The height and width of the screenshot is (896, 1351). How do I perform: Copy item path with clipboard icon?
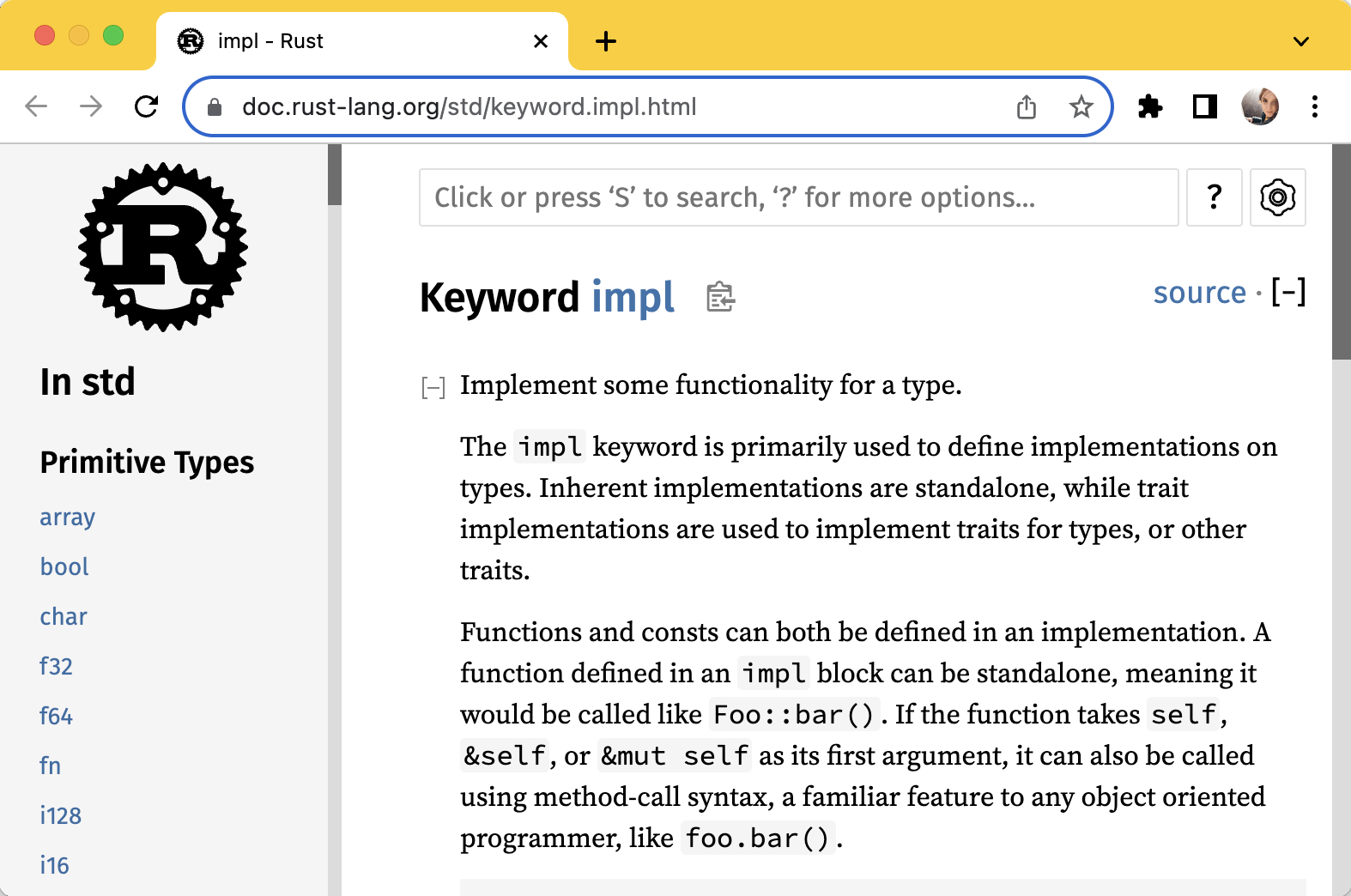[x=720, y=297]
